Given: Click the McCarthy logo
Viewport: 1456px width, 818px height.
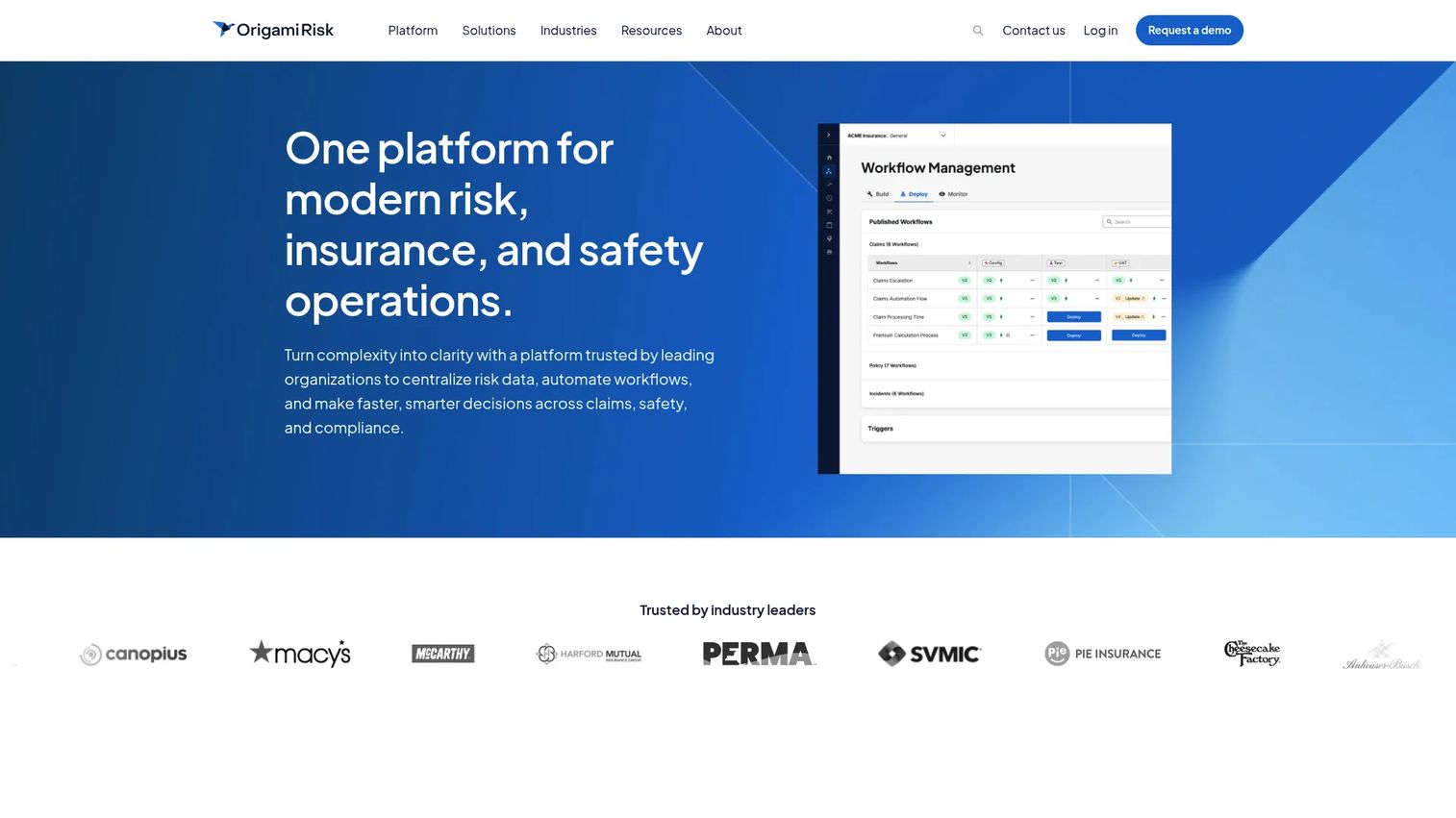Looking at the screenshot, I should pos(443,654).
